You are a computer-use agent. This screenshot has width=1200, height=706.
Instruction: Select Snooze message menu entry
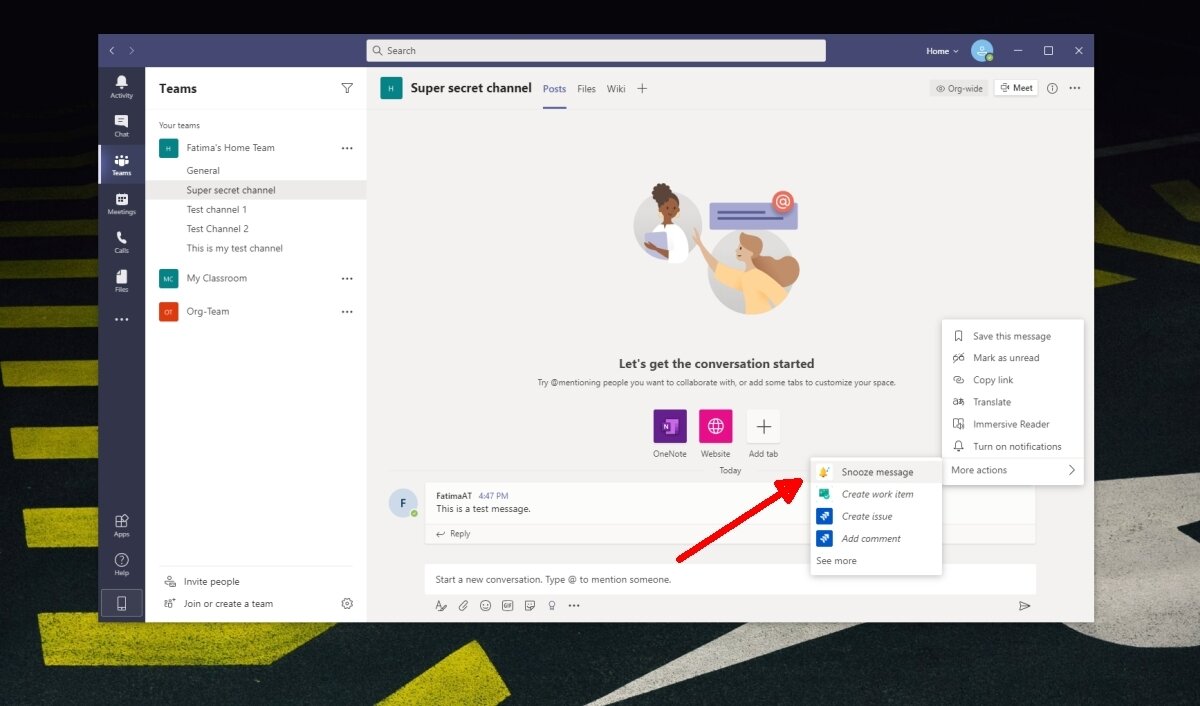click(x=876, y=472)
